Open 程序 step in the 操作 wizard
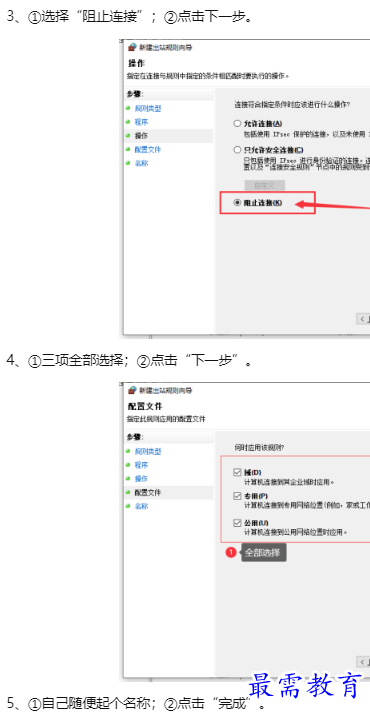 pyautogui.click(x=141, y=122)
